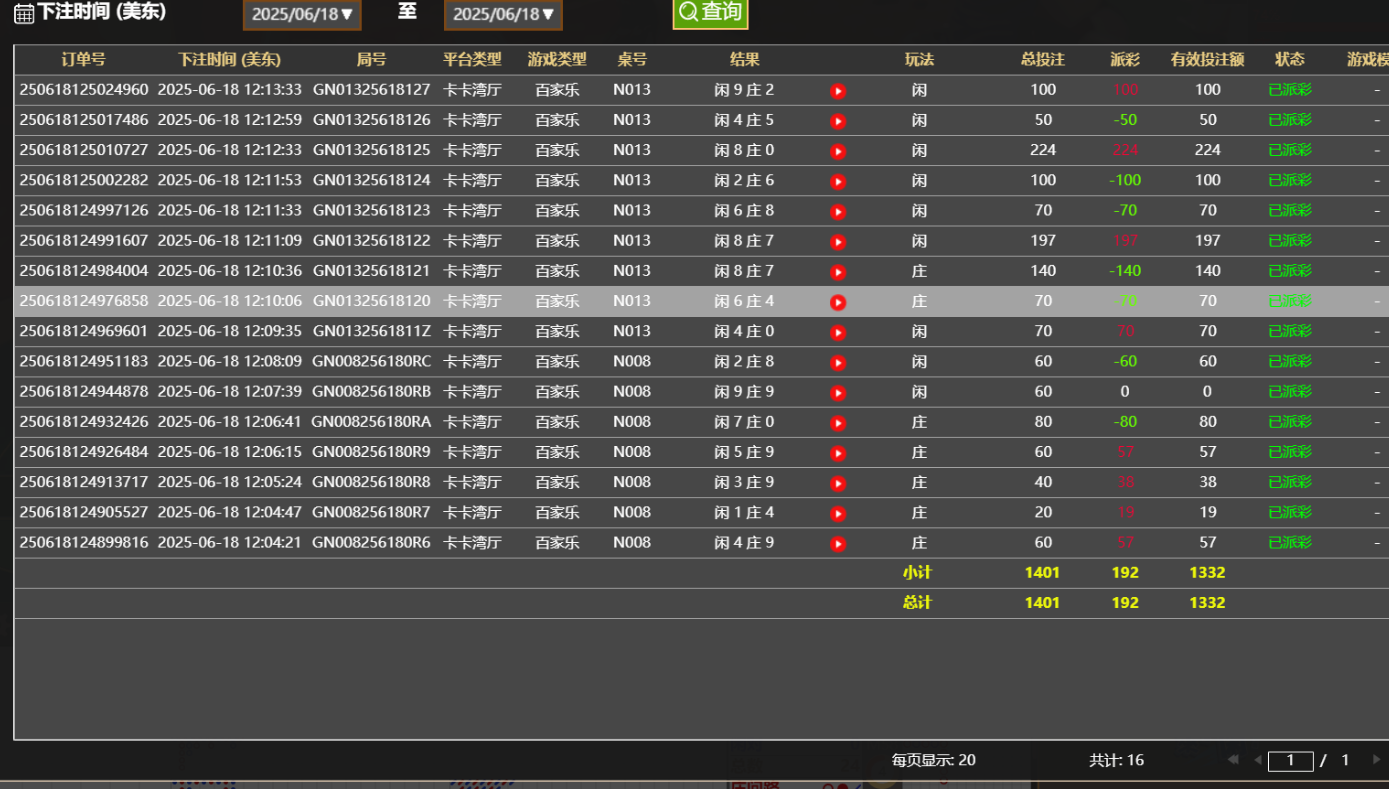Play replay for round GN008256180RC

[x=838, y=363]
